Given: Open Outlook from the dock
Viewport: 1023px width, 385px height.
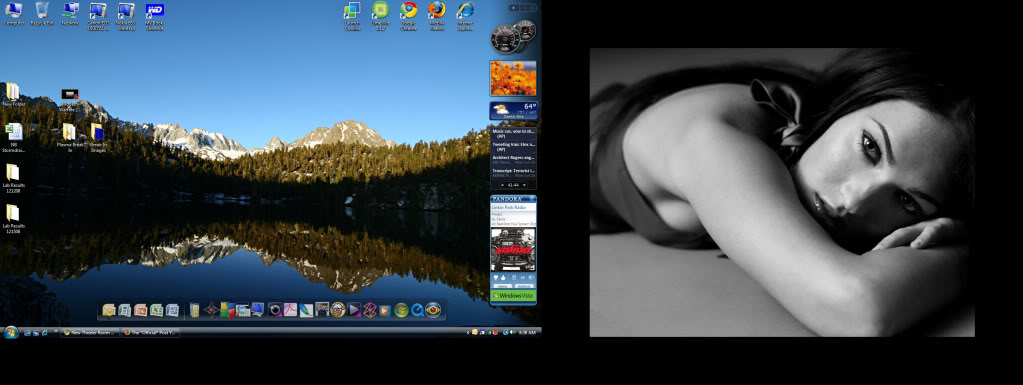Looking at the screenshot, I should (109, 310).
